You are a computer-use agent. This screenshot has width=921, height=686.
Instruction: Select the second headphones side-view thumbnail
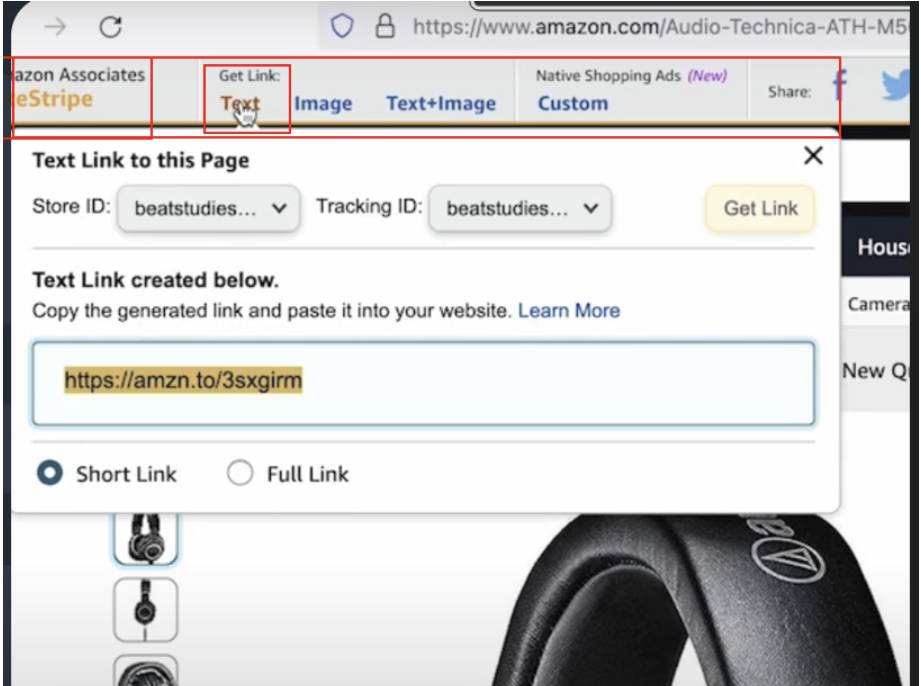145,609
